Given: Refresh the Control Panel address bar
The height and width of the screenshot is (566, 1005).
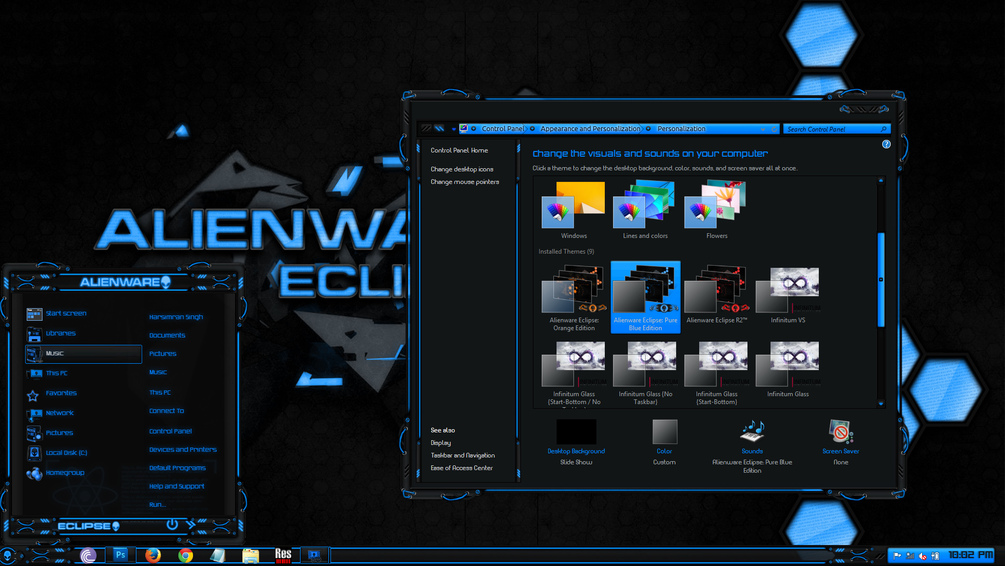Looking at the screenshot, I should click(x=774, y=129).
